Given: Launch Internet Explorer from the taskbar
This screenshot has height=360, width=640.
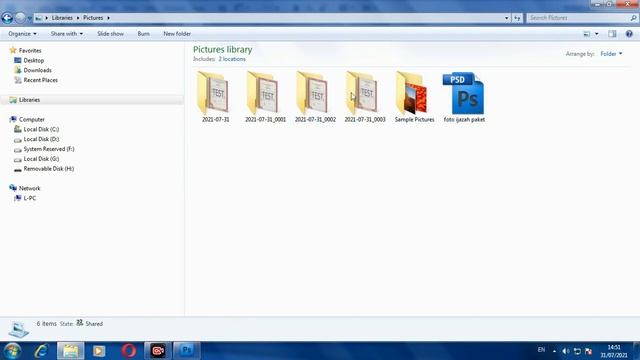Looking at the screenshot, I should (x=42, y=351).
